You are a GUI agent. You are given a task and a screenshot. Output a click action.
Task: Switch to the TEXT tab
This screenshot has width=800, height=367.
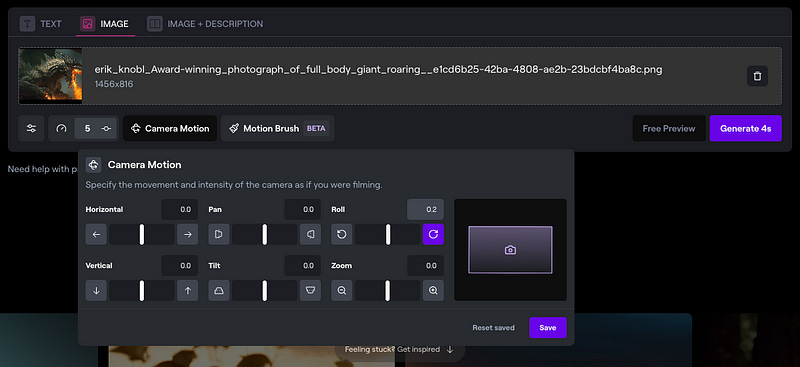tap(40, 23)
